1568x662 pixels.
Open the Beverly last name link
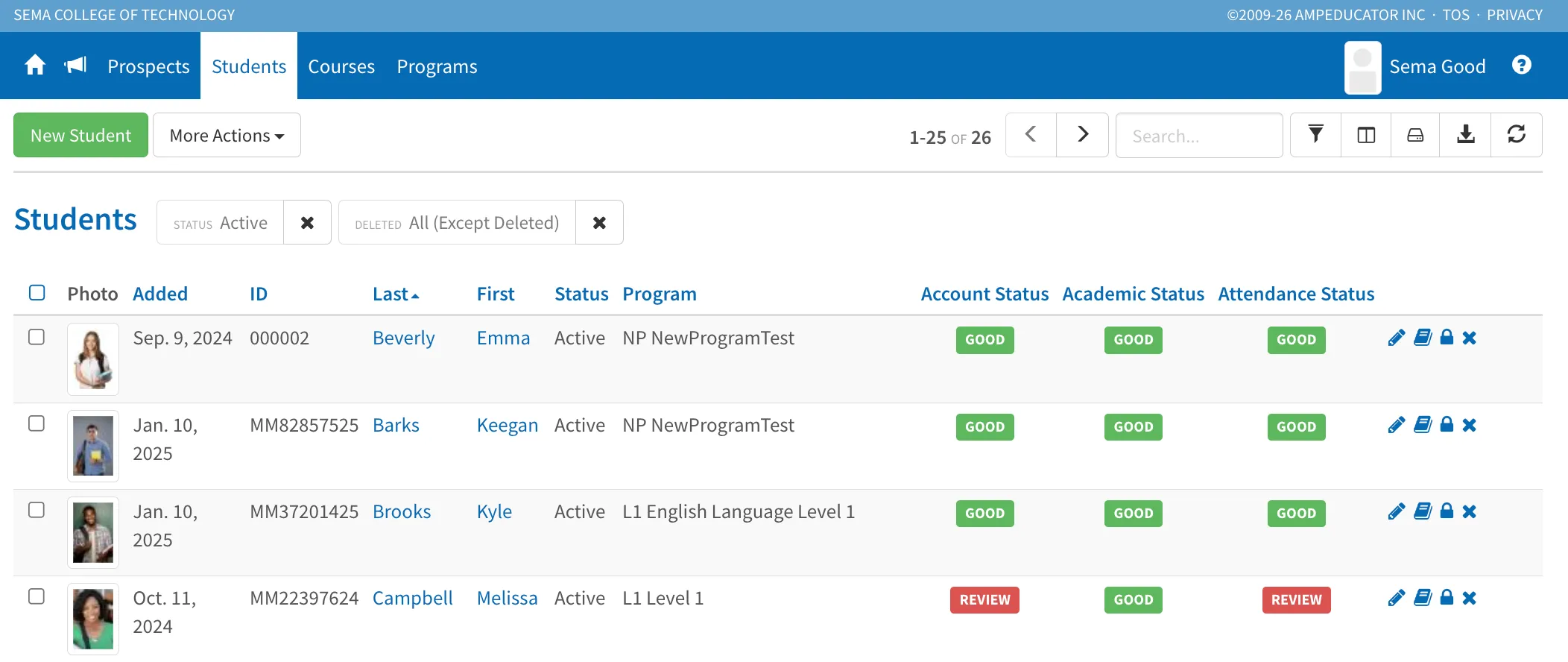coord(403,338)
